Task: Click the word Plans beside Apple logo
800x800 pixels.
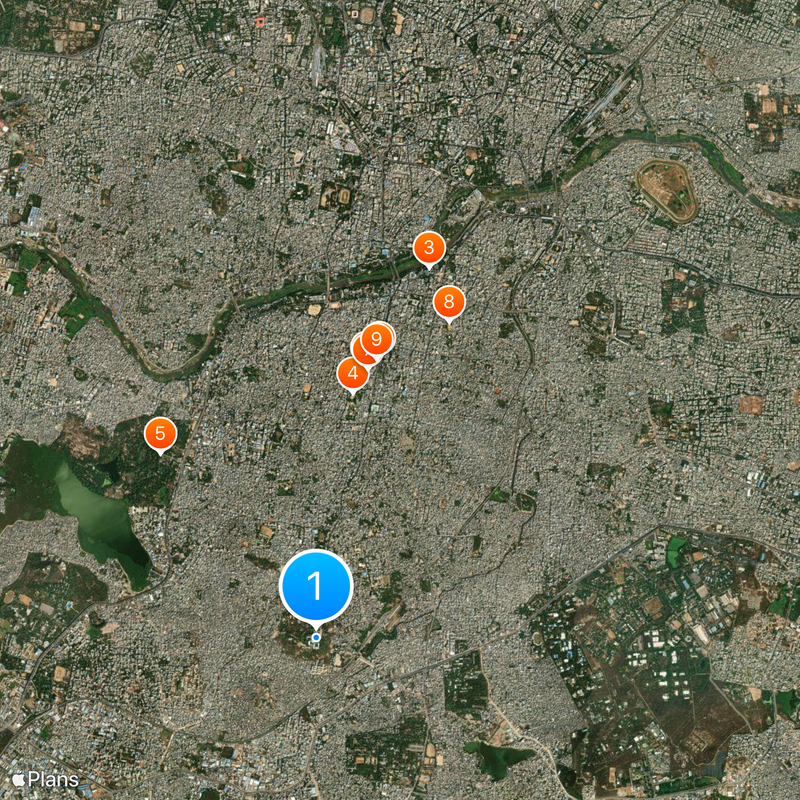Action: (54, 780)
